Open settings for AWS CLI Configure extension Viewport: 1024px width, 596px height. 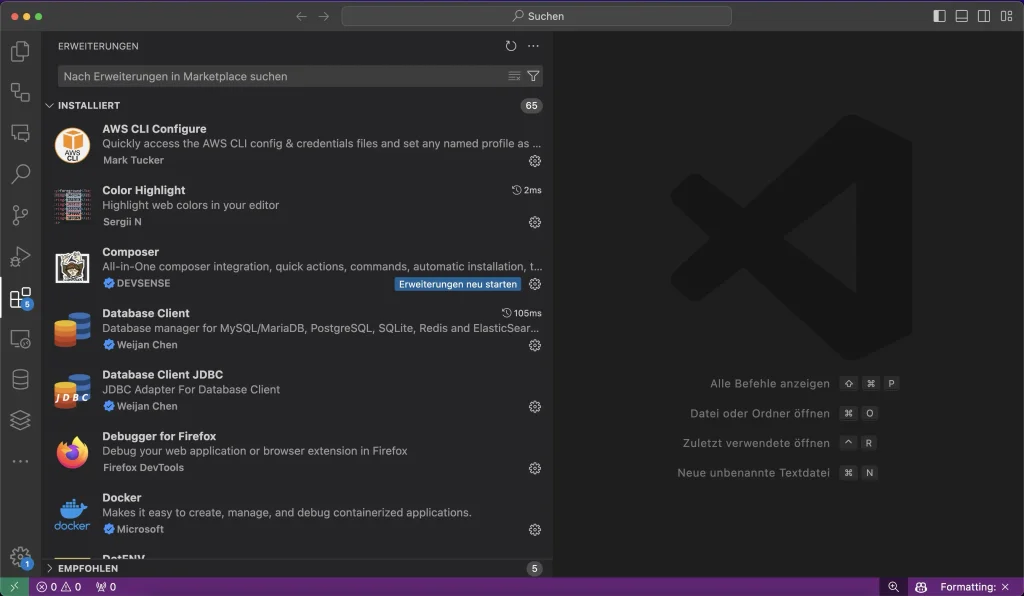pos(535,161)
